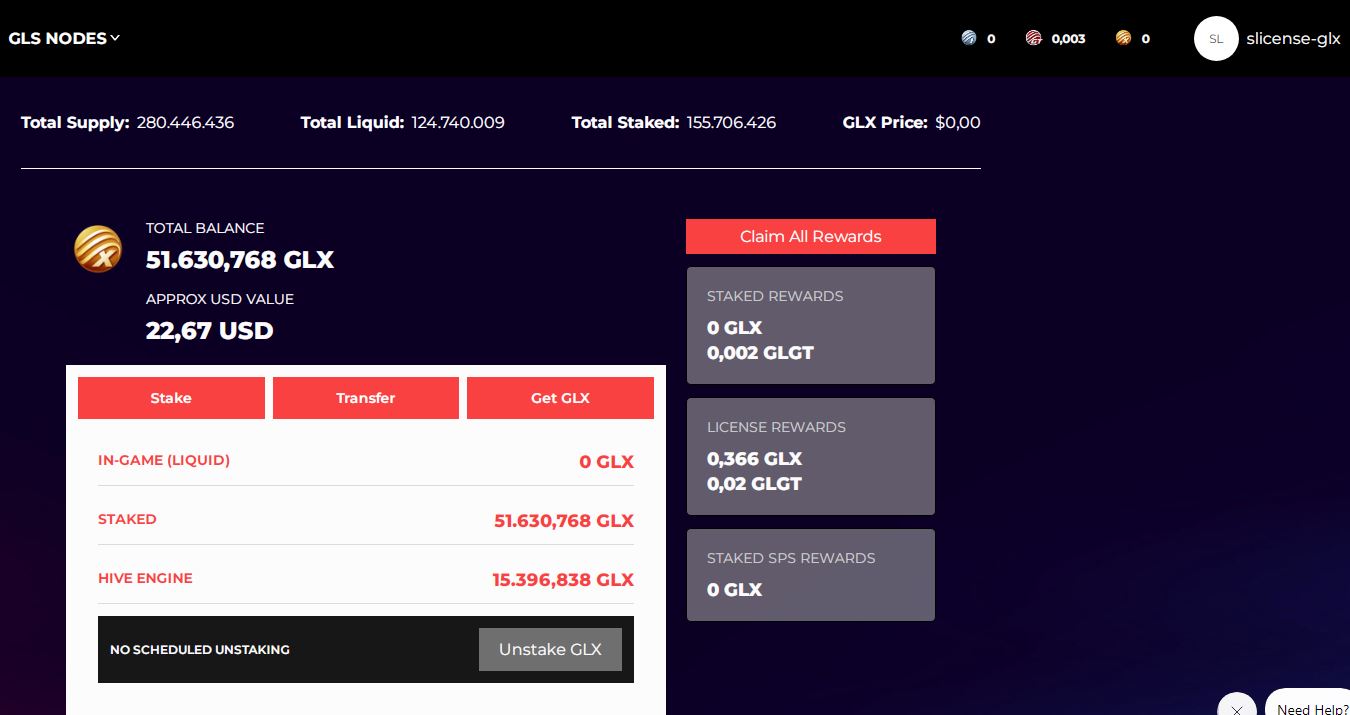
Task: Click the 0,02 GLGT license reward amount
Action: pos(755,484)
